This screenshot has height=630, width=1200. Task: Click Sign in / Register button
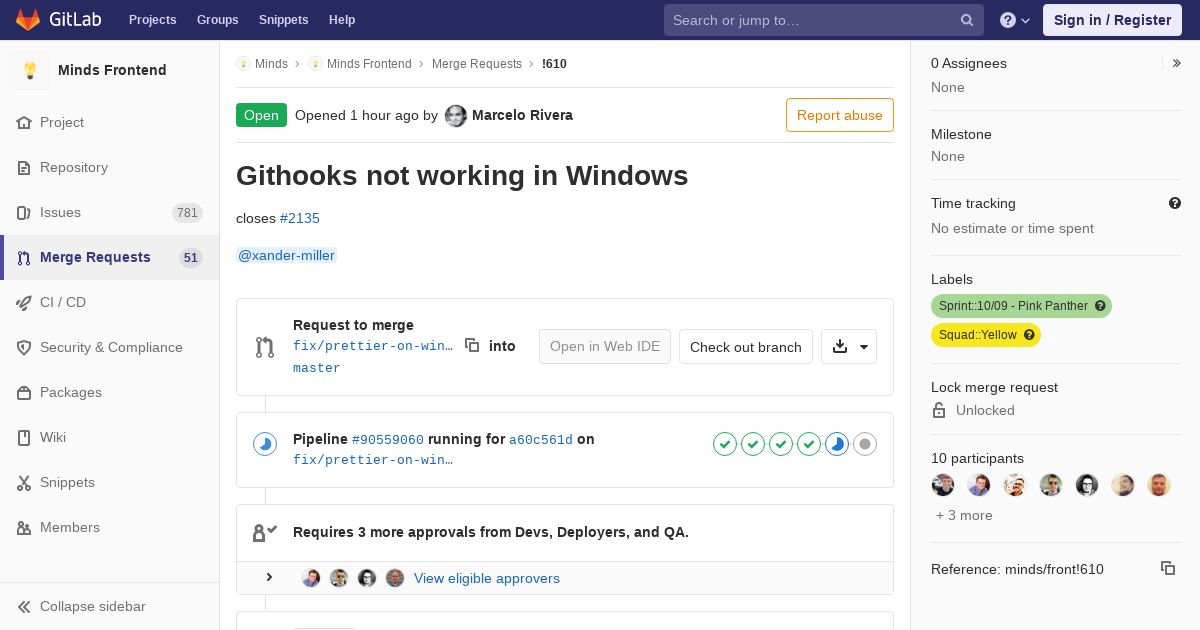click(x=1112, y=20)
